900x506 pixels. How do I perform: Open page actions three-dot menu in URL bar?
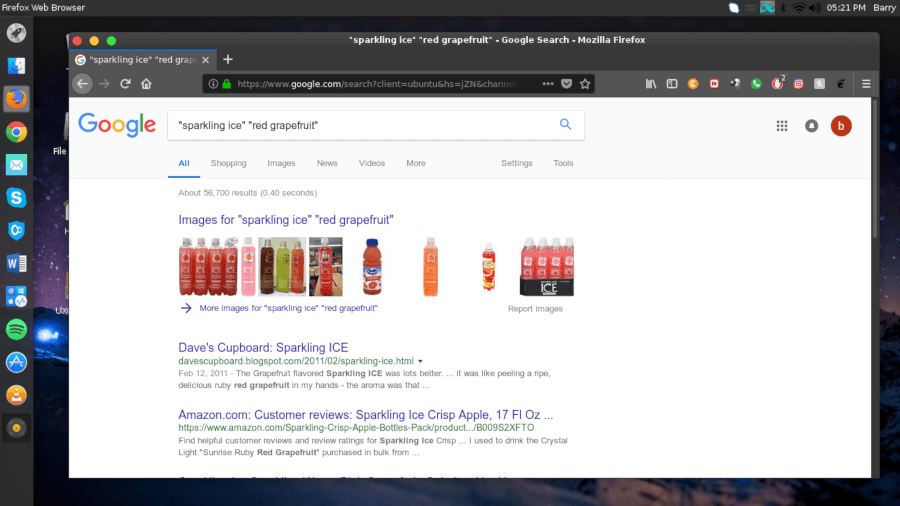tap(548, 84)
